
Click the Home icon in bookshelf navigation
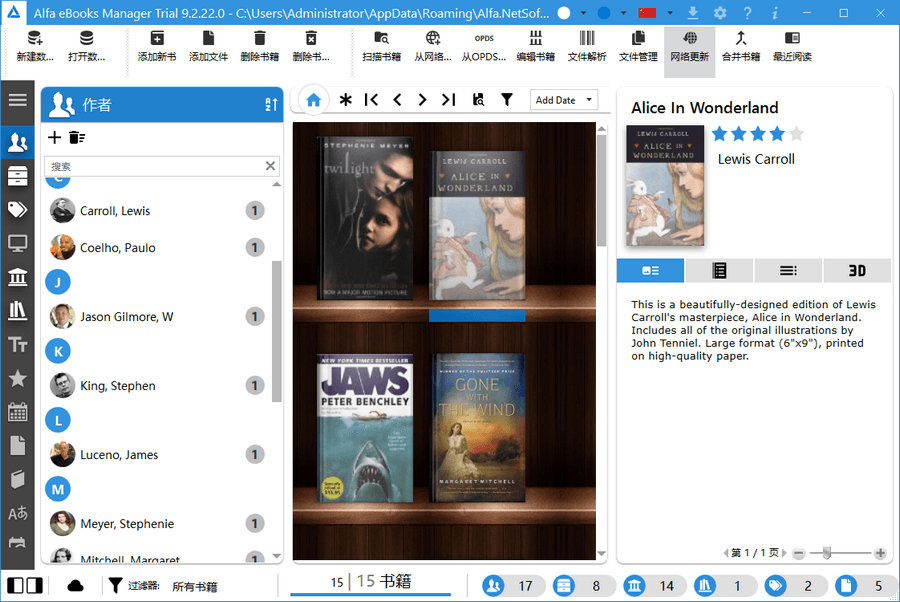click(x=313, y=100)
